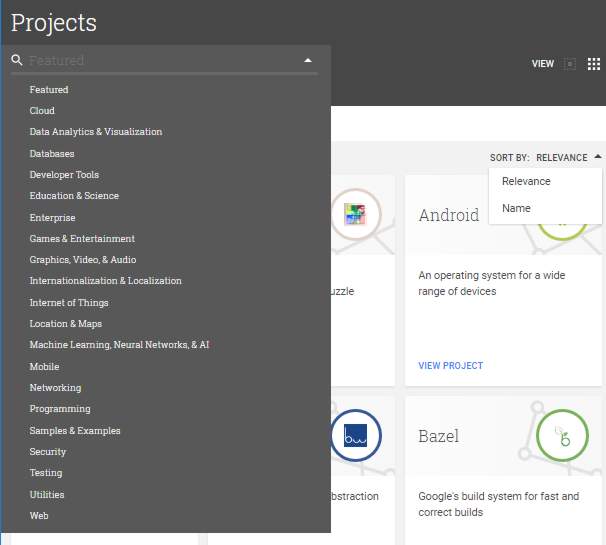Collapse the Sort By Relevance dropdown
The width and height of the screenshot is (606, 545).
point(597,157)
